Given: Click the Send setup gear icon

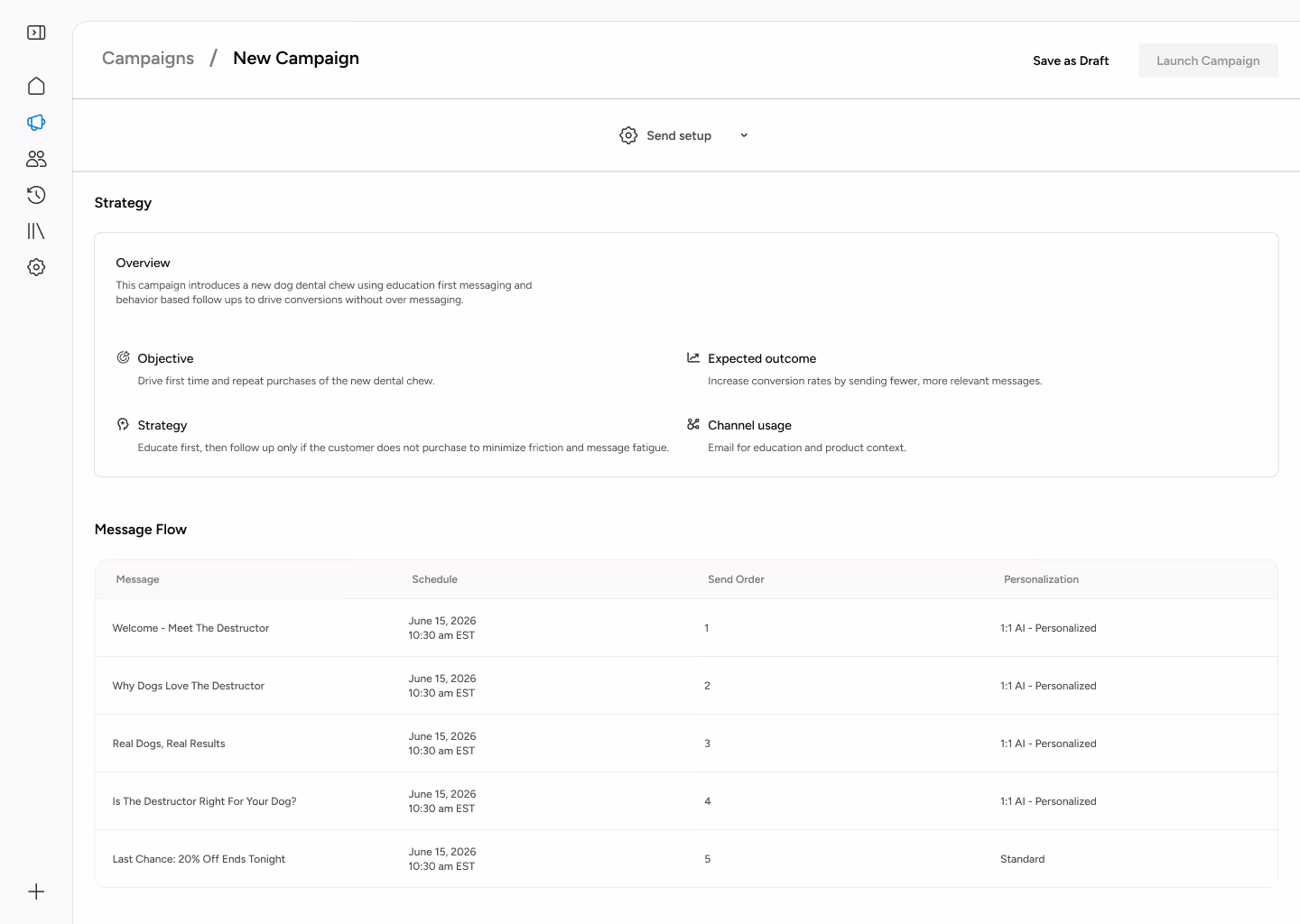Looking at the screenshot, I should pyautogui.click(x=628, y=134).
